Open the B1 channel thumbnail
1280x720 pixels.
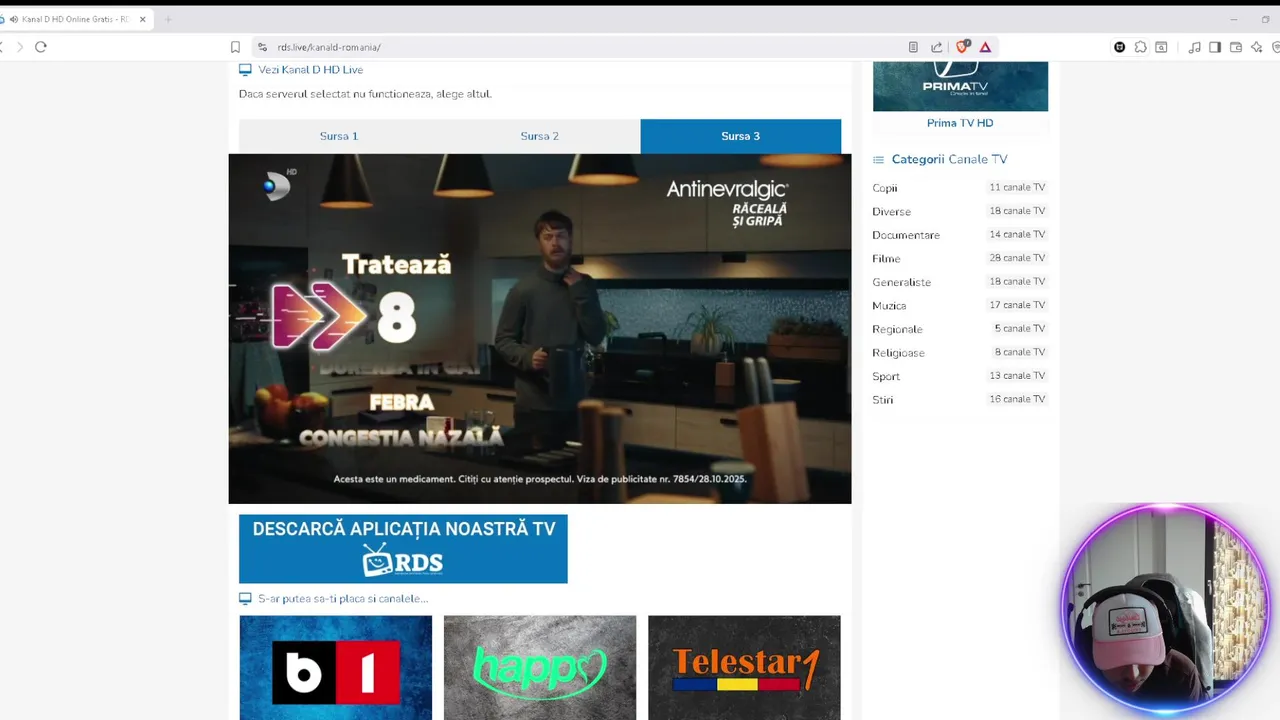(x=336, y=668)
